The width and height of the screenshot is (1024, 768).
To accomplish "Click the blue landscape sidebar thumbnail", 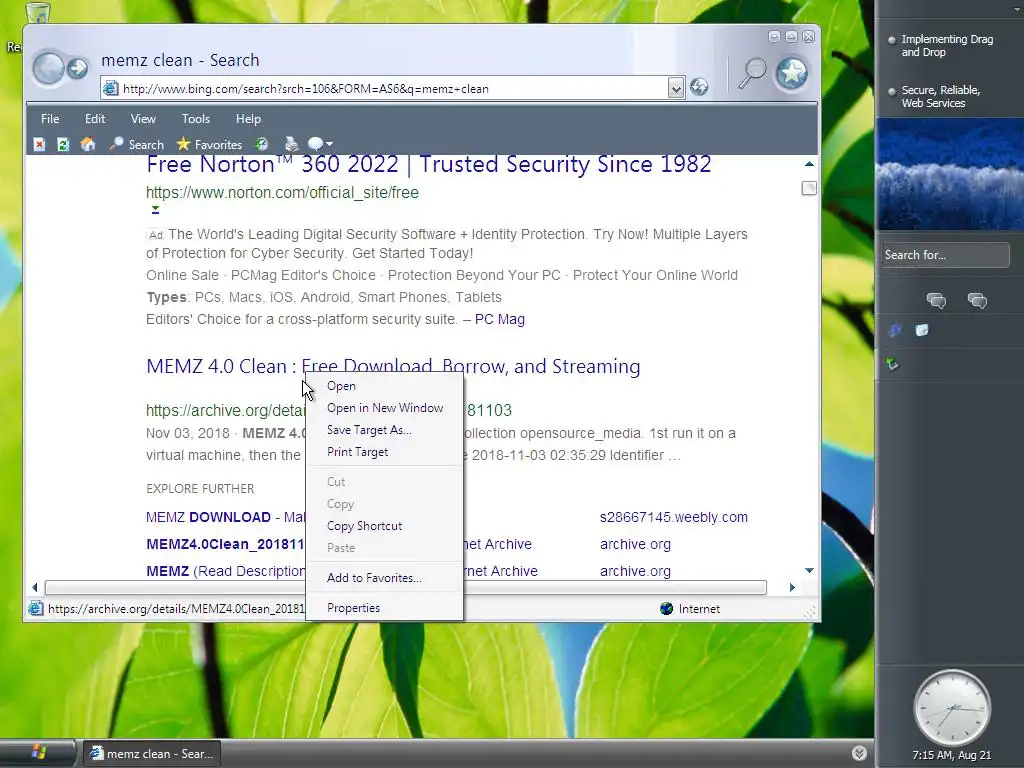I will click(x=950, y=174).
